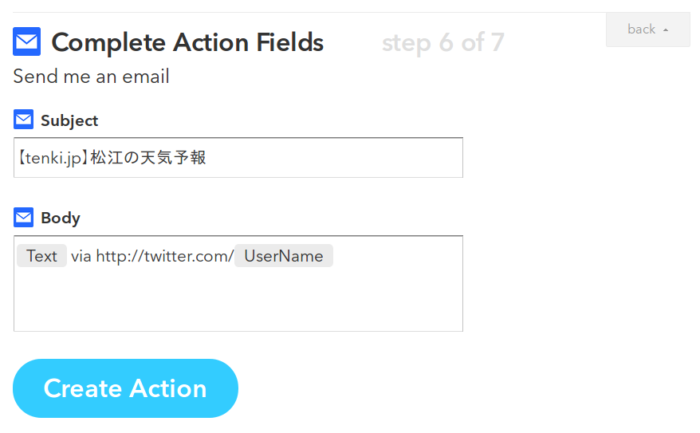Click the empty area of the Body textbox

click(238, 299)
